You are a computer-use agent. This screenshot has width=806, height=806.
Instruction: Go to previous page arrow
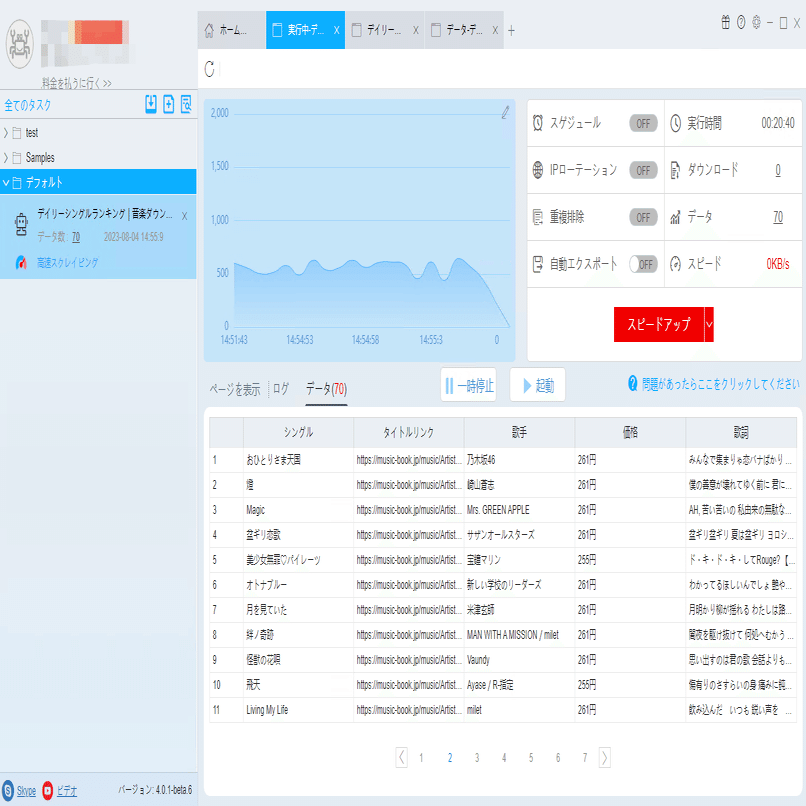pos(401,757)
